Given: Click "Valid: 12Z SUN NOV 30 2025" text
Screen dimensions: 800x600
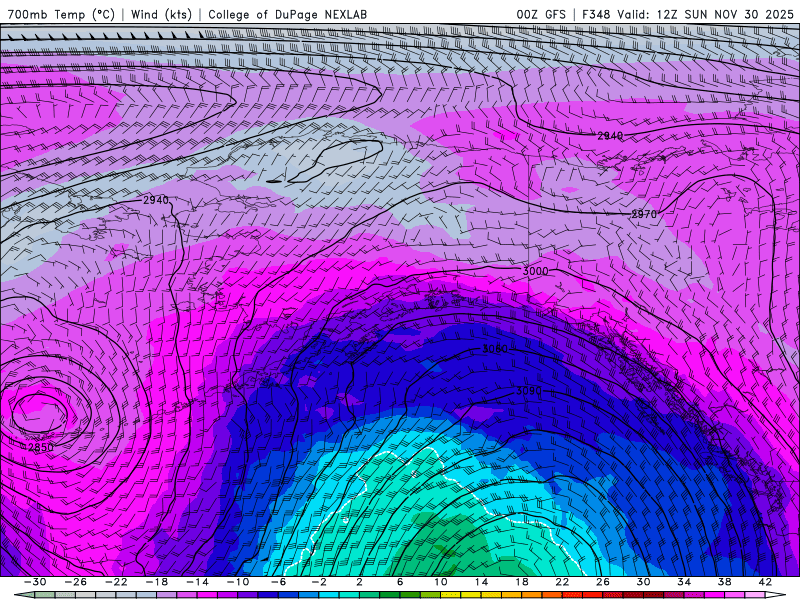Looking at the screenshot, I should tap(706, 14).
